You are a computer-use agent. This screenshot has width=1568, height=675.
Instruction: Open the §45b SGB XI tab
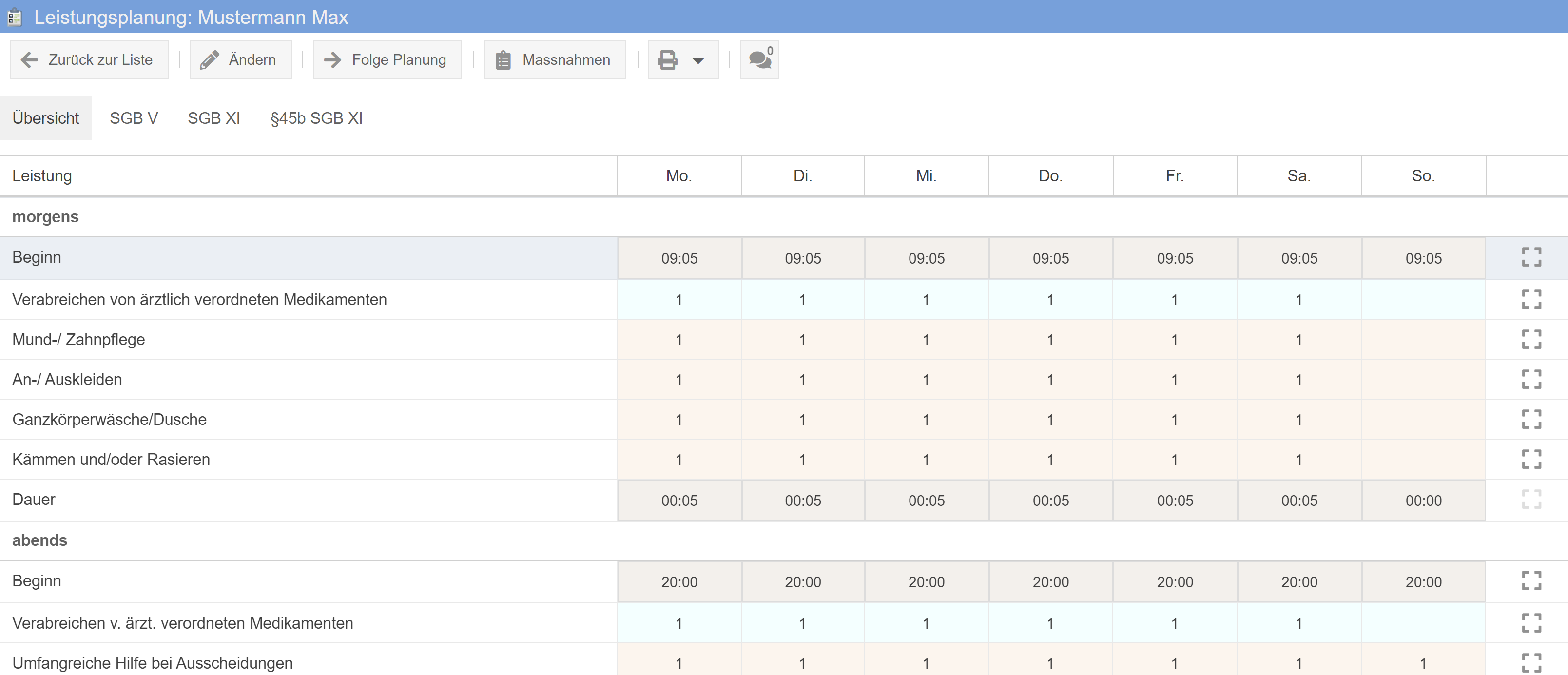pos(316,118)
